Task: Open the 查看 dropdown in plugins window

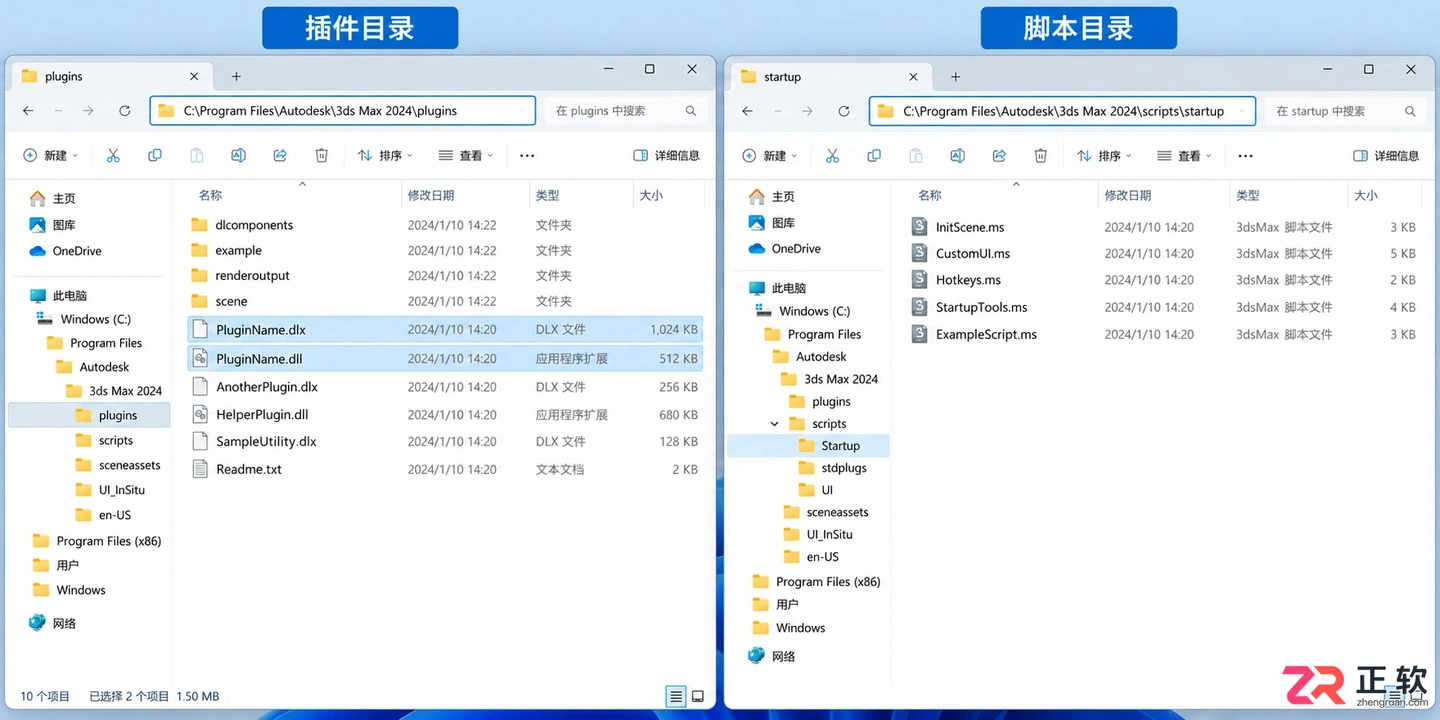Action: click(466, 155)
